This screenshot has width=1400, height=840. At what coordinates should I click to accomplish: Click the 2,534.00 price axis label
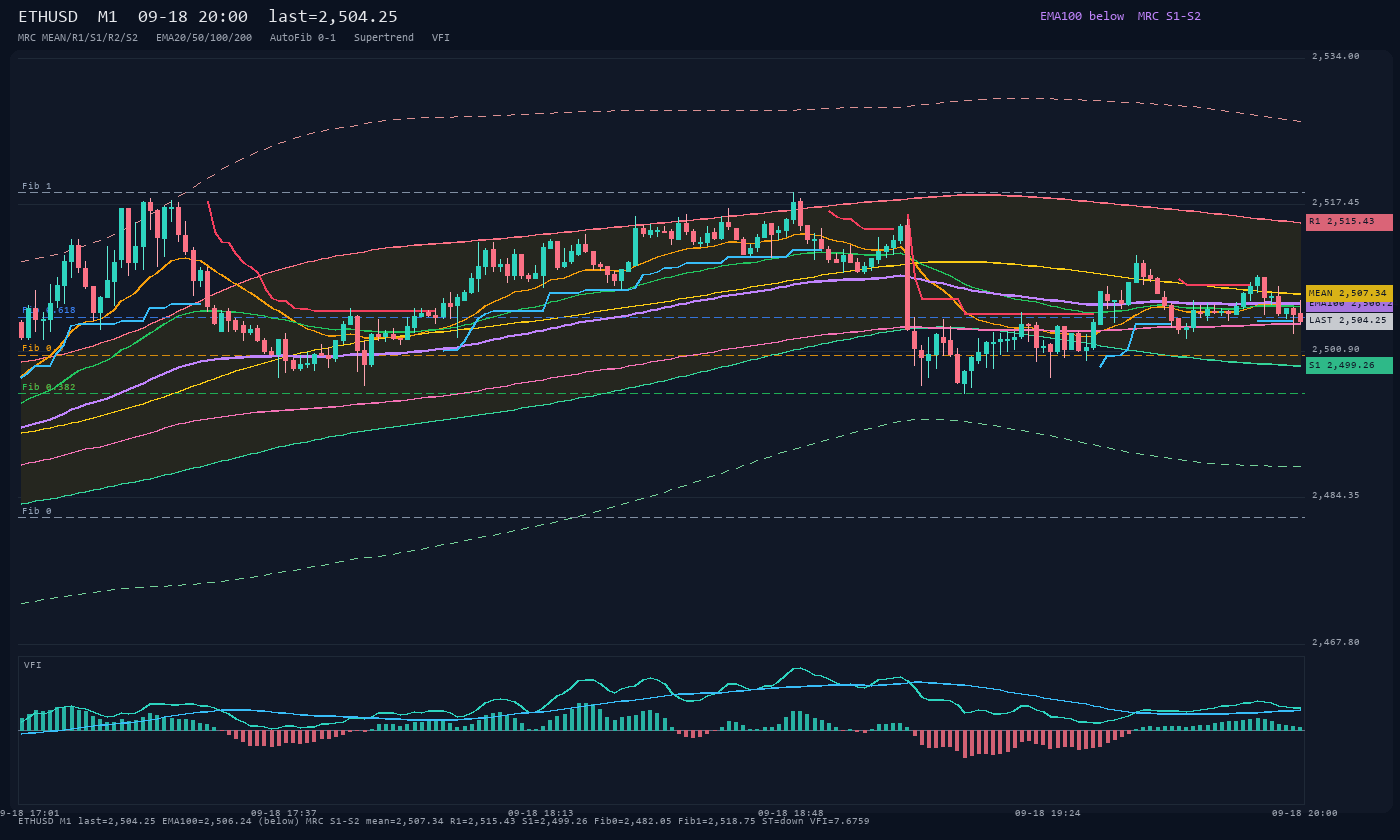(x=1335, y=56)
